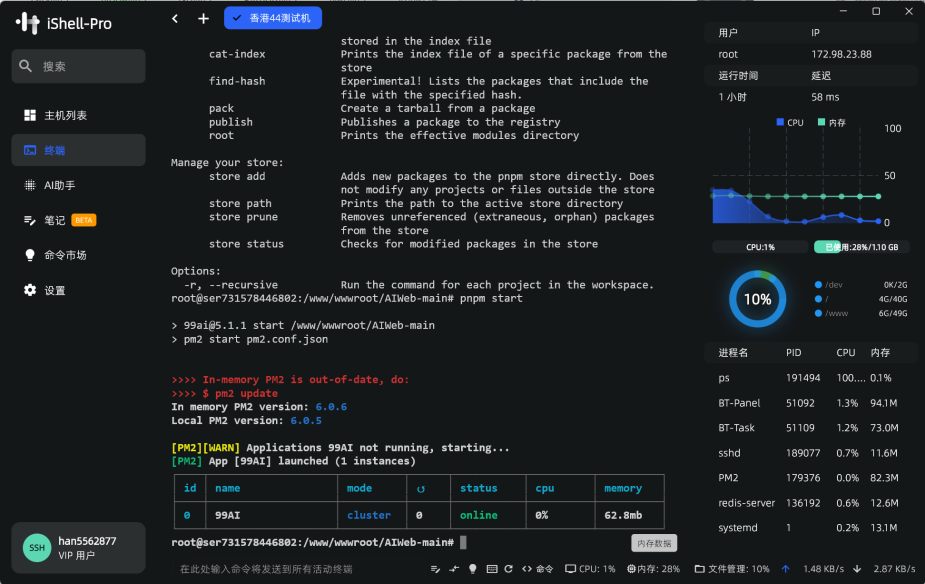The height and width of the screenshot is (584, 925).
Task: Select the redis-server process row
Action: pos(809,503)
